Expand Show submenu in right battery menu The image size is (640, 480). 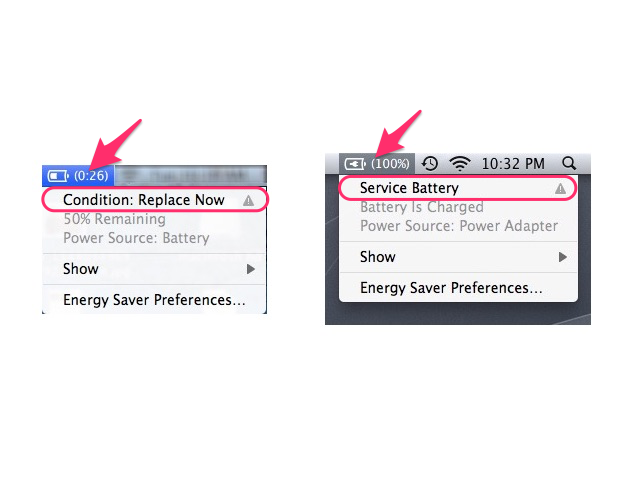pos(458,257)
